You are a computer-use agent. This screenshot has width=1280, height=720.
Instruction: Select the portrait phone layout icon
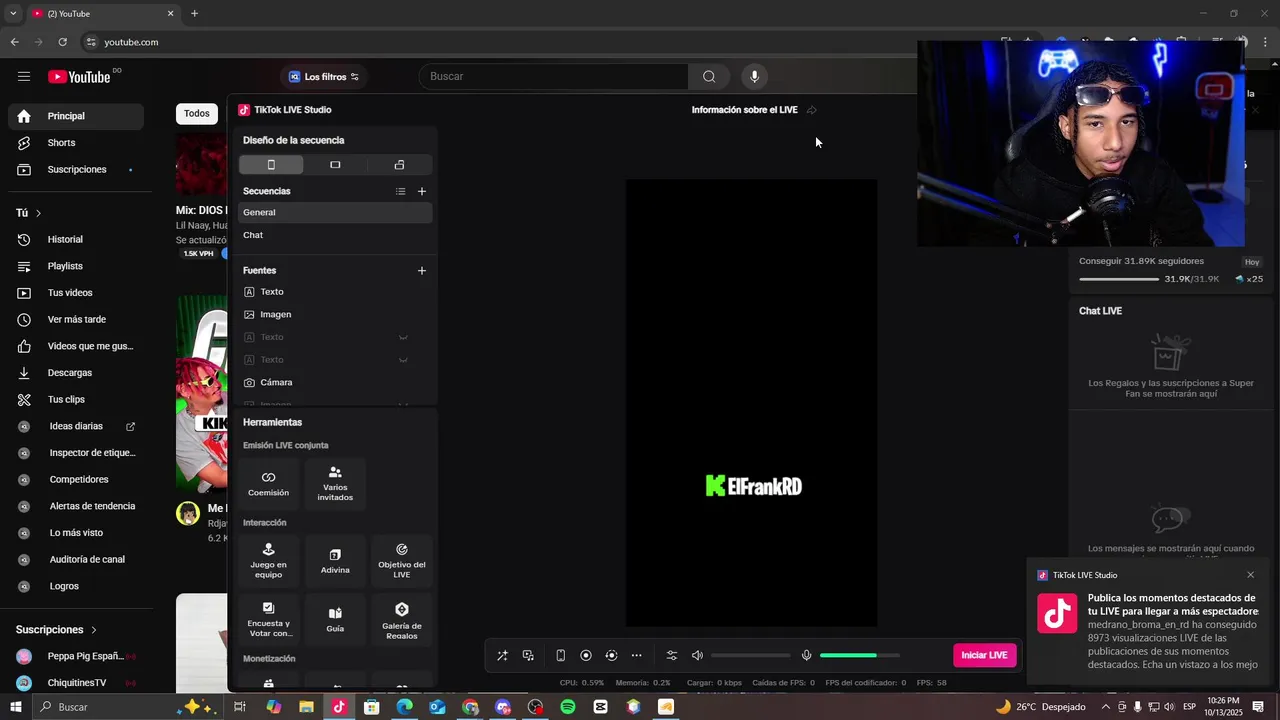tap(271, 165)
